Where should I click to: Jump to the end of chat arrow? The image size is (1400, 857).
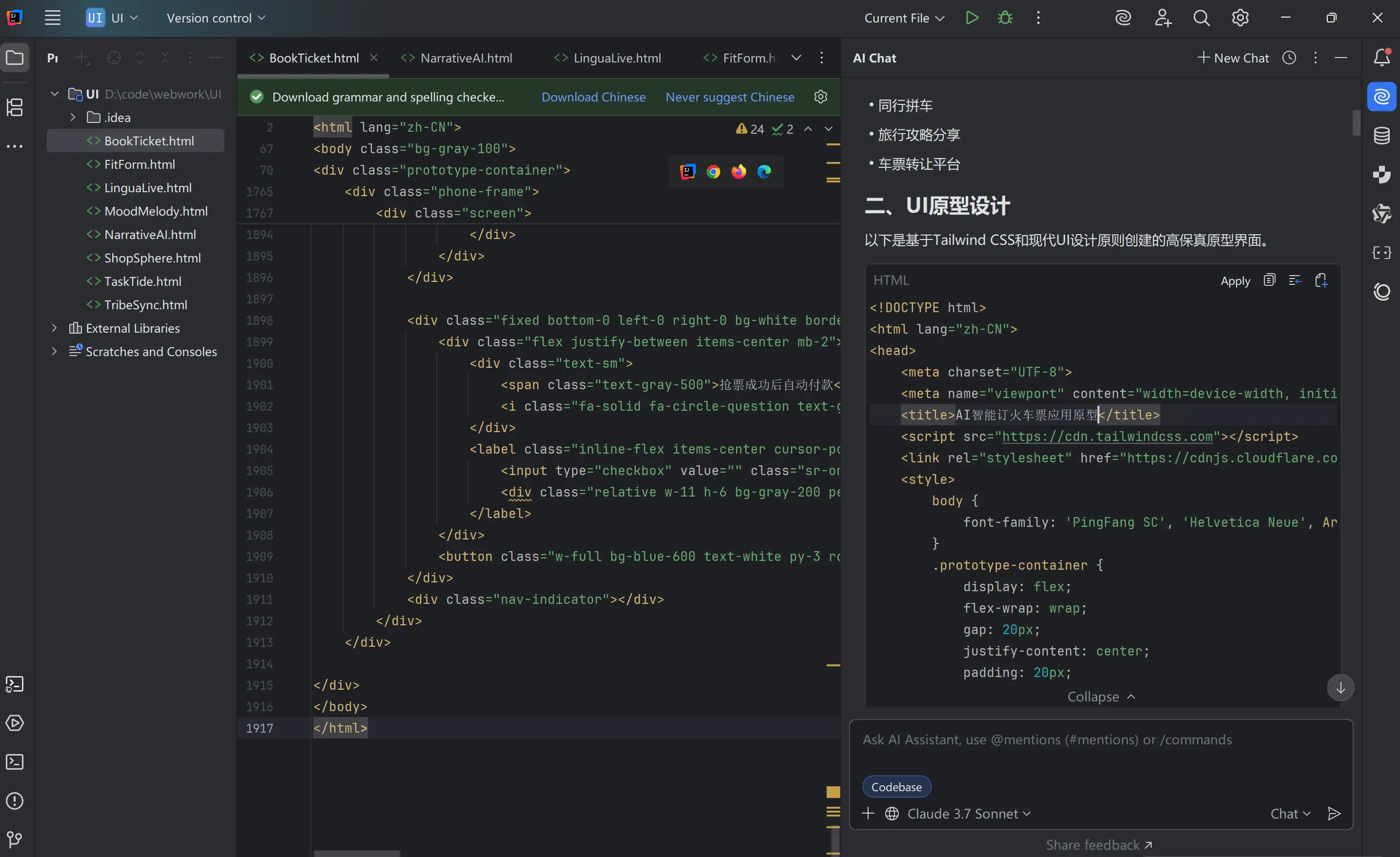click(x=1340, y=688)
